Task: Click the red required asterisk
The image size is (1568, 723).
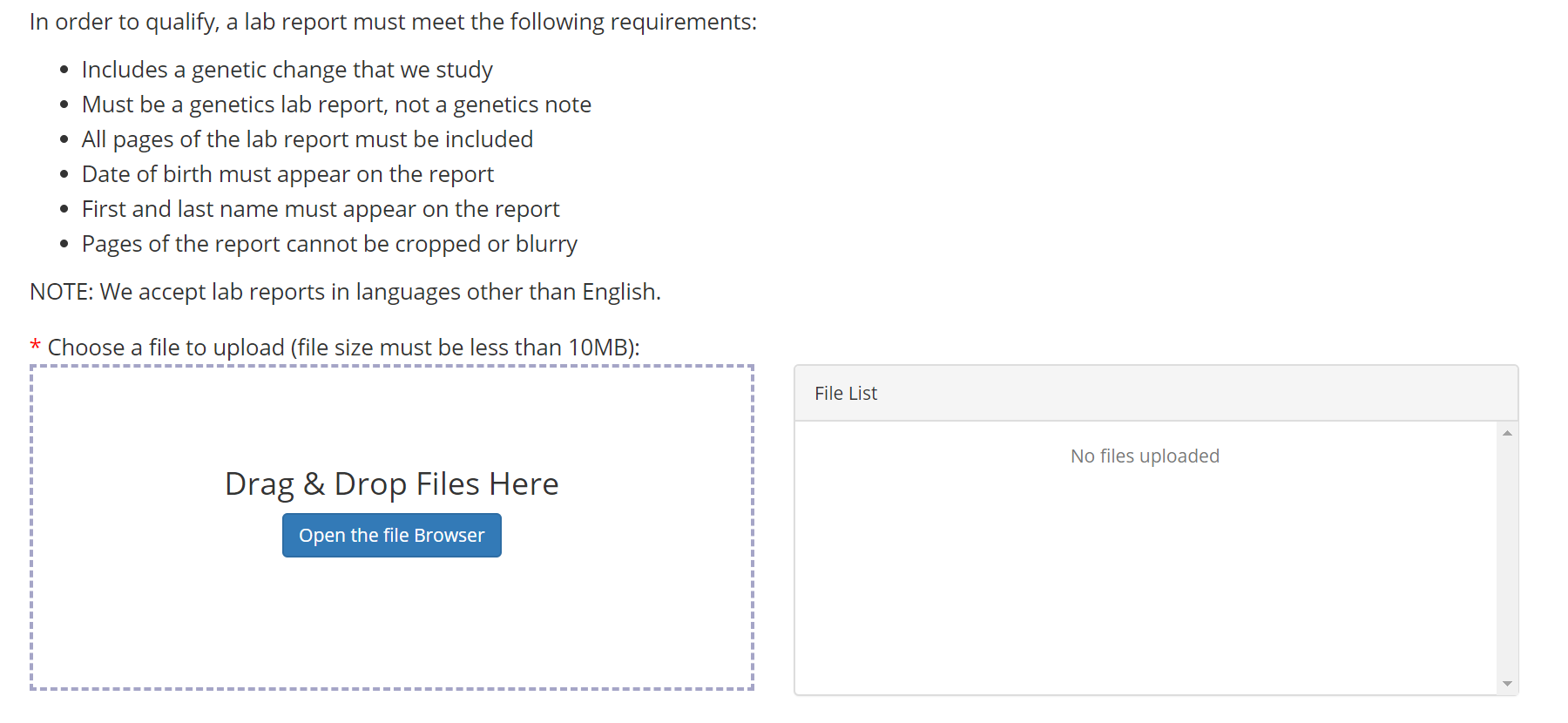Action: point(36,347)
